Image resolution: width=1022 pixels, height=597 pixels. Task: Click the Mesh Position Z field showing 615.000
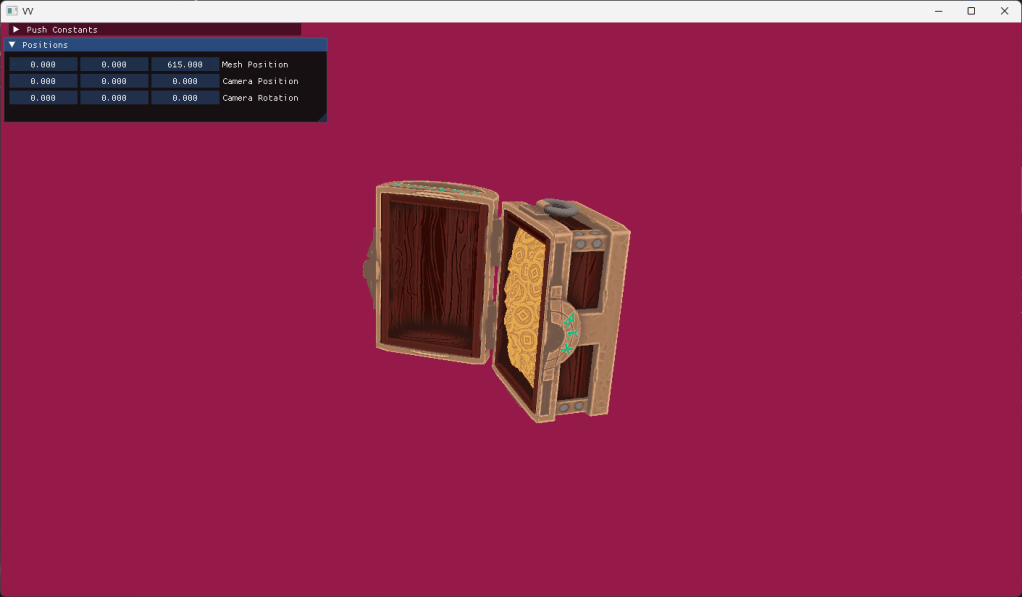[185, 64]
